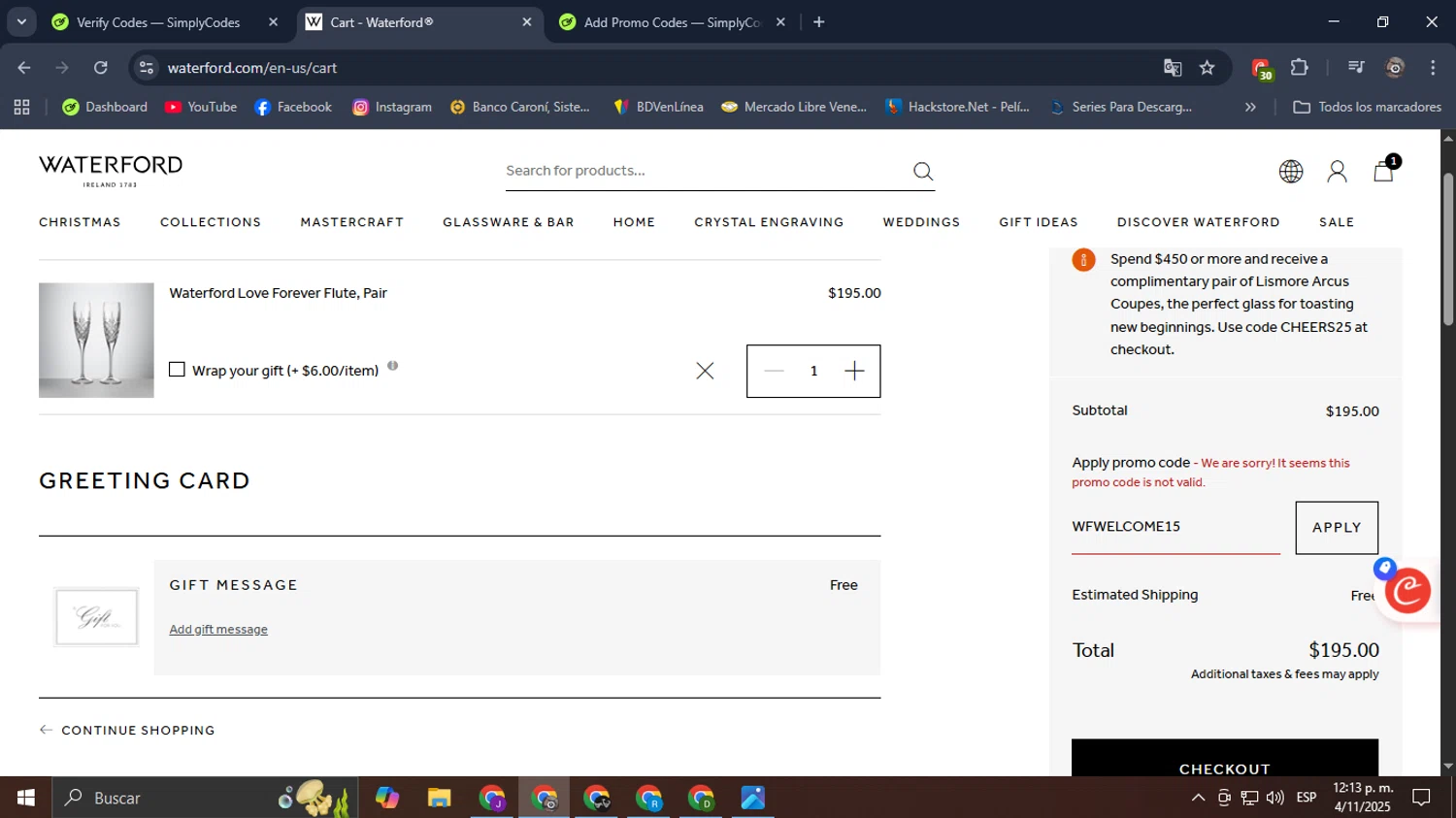Viewport: 1456px width, 818px height.
Task: Open the Waterford Love Forever Flute product link
Action: 278,293
